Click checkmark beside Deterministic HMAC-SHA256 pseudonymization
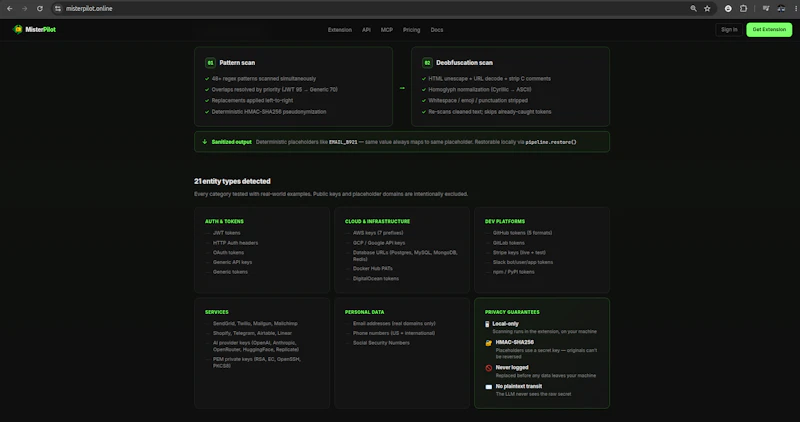Viewport: 800px width, 422px height. pos(207,112)
